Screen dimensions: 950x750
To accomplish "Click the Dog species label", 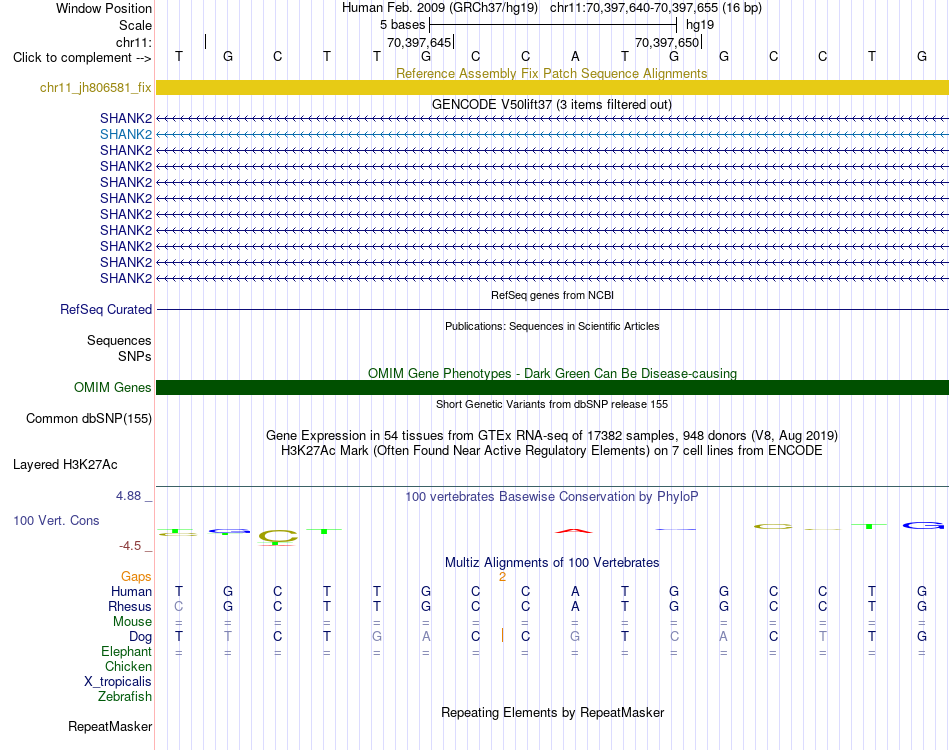I will [x=140, y=637].
